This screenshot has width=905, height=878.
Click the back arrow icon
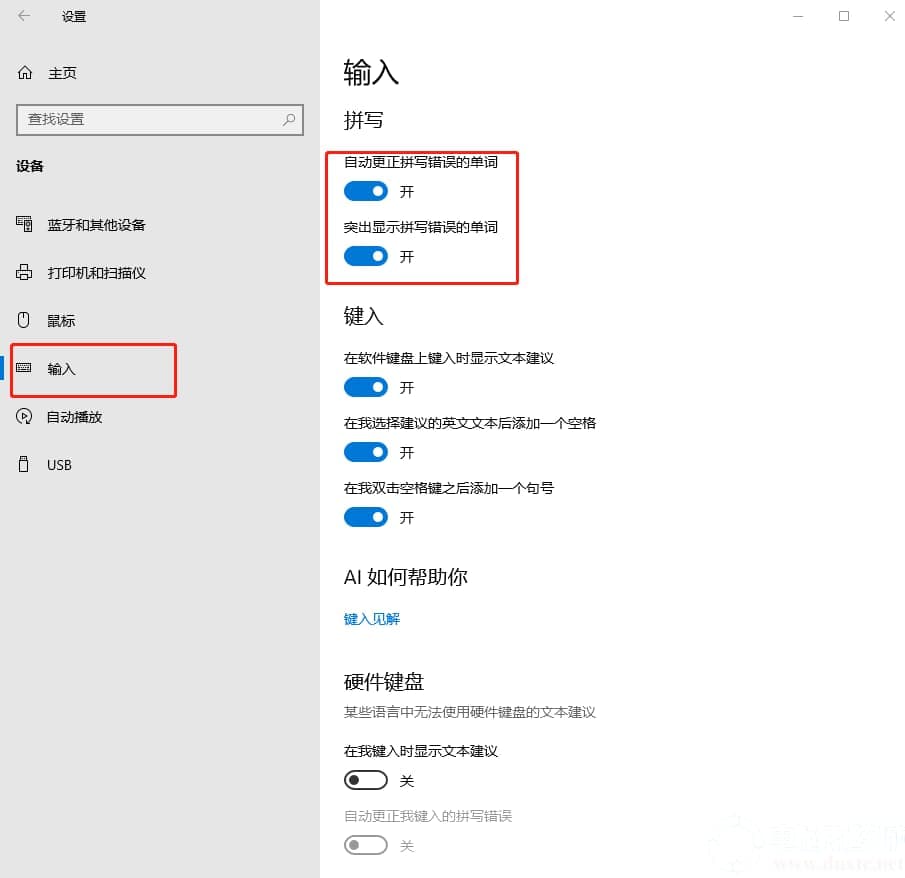[24, 16]
